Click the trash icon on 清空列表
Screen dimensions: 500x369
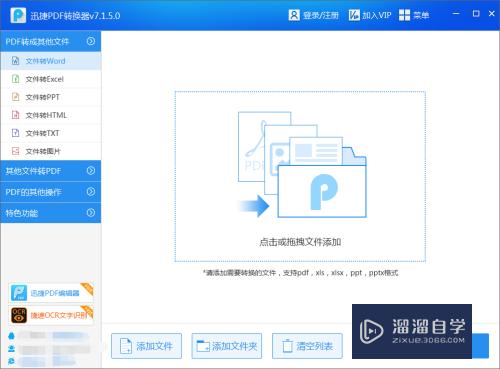(287, 346)
